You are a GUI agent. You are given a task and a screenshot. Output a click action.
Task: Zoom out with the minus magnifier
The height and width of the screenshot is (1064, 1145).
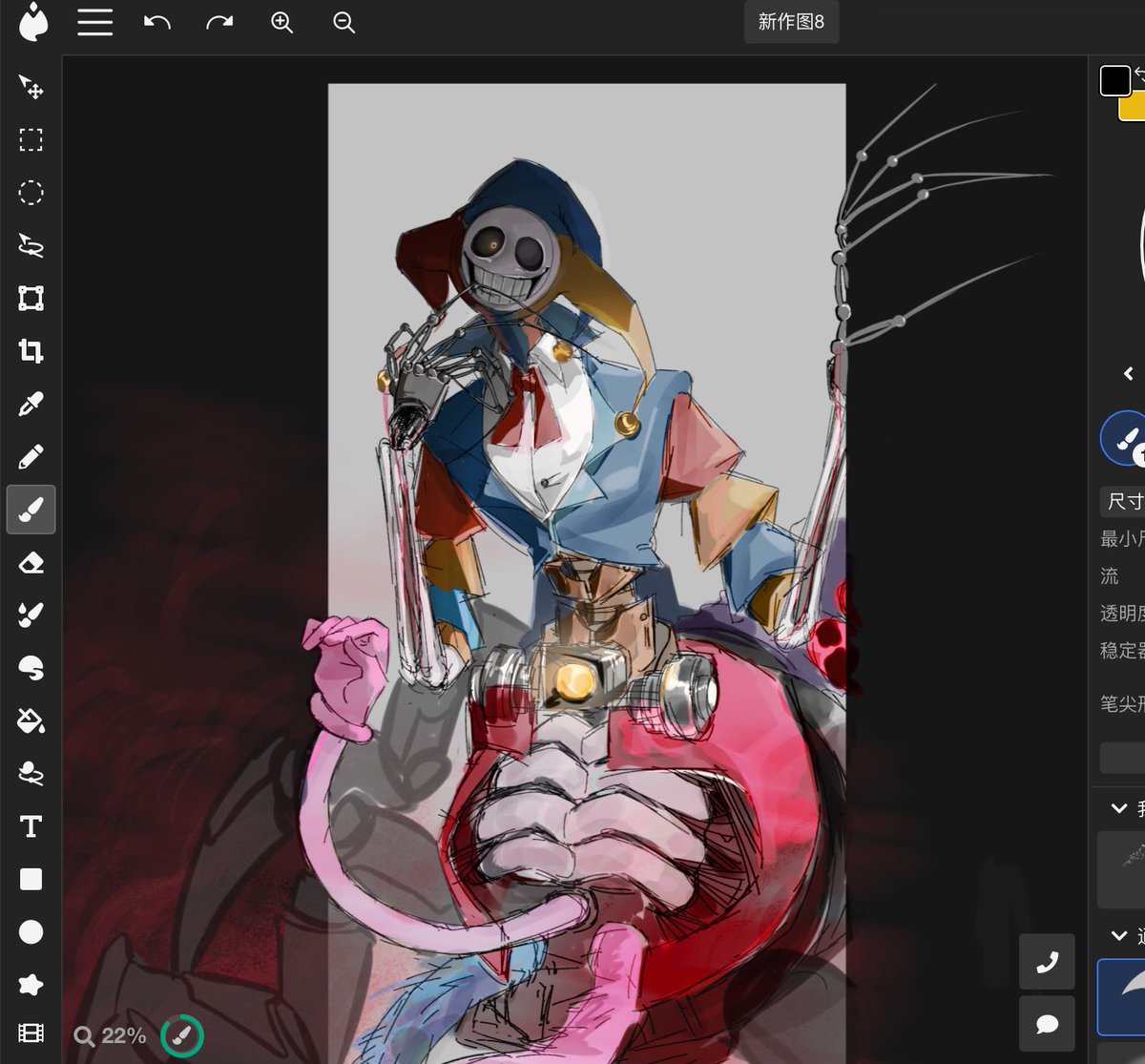click(343, 23)
